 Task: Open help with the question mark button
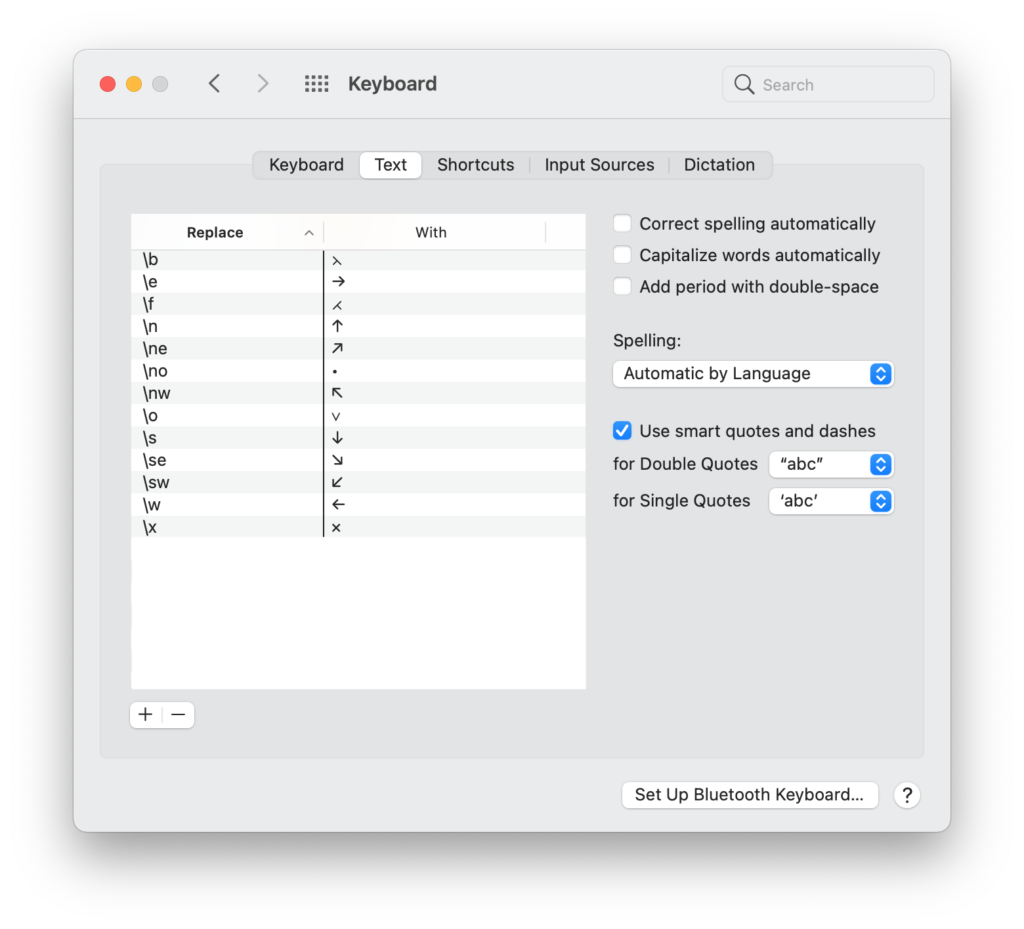coord(906,795)
